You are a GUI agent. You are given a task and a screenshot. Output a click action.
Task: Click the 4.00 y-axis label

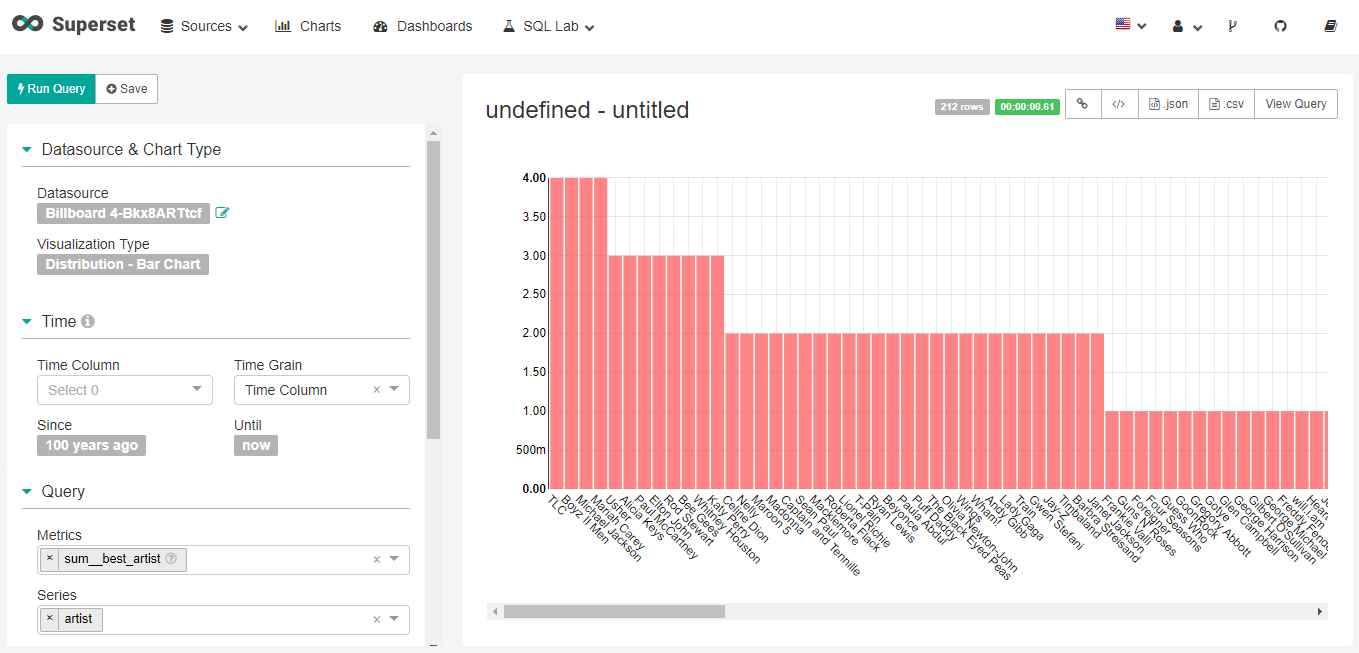coord(533,178)
